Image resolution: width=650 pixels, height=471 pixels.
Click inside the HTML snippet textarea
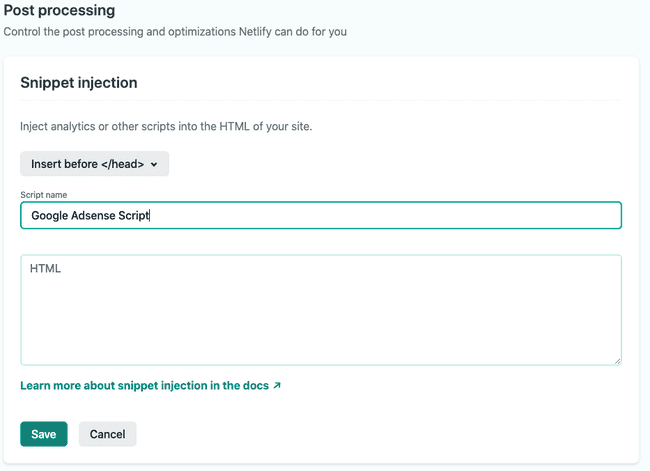(321, 310)
